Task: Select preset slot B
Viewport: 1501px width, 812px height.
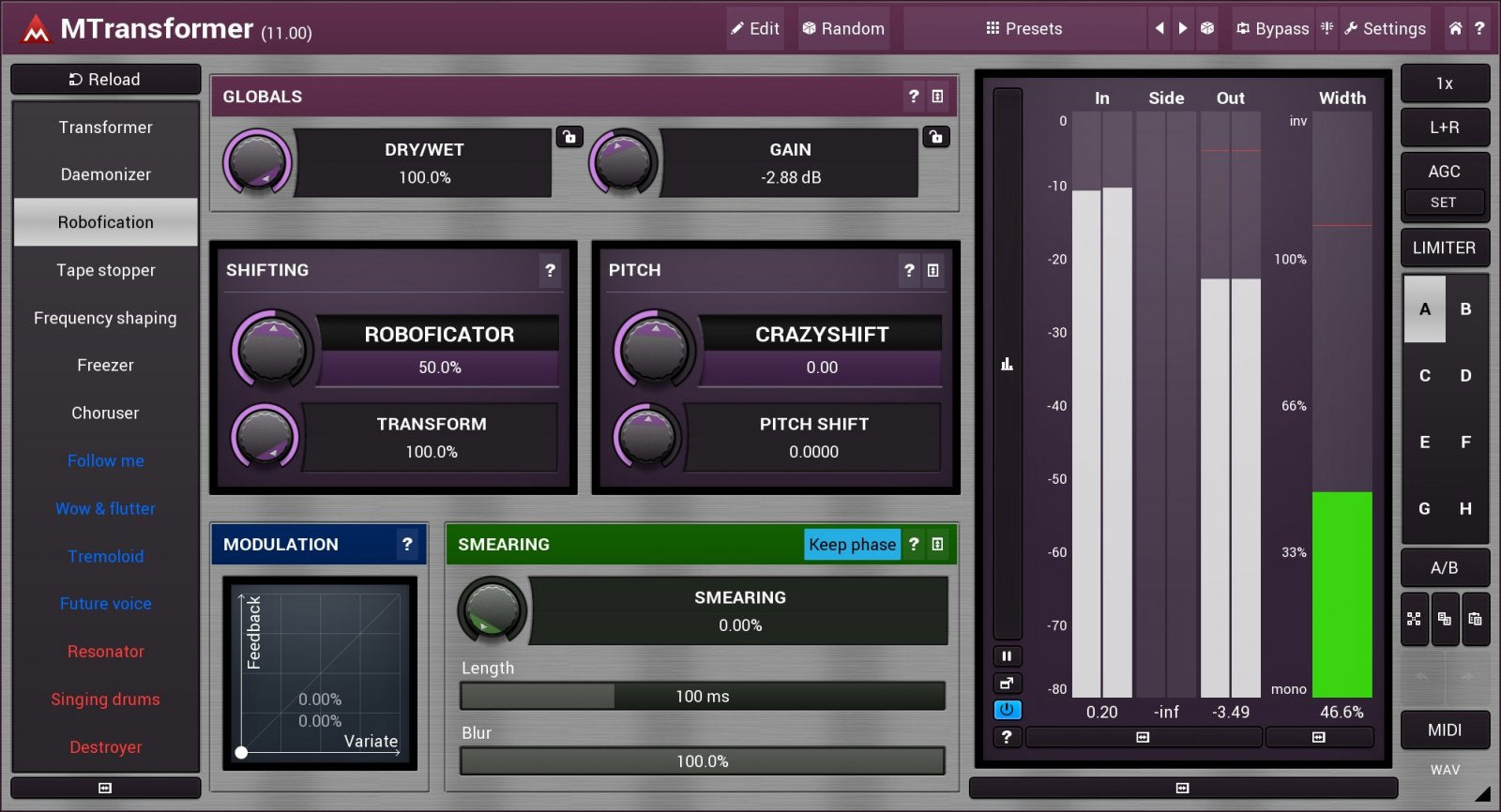Action: [x=1465, y=308]
